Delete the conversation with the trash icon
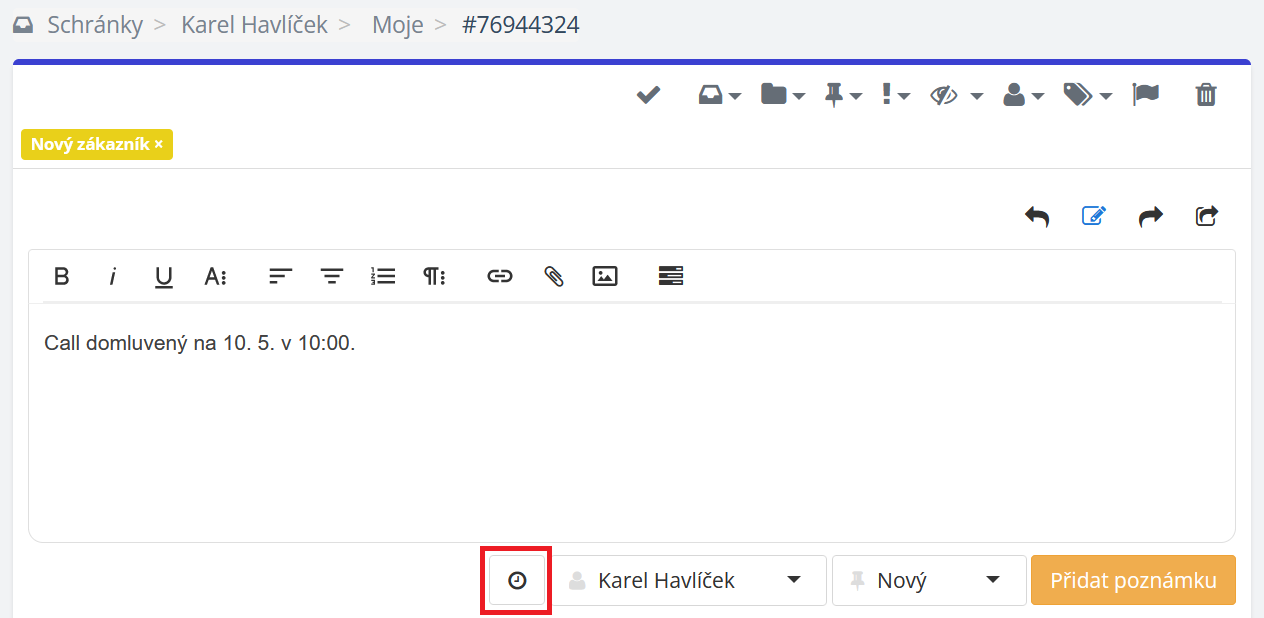1264x618 pixels. (x=1206, y=95)
